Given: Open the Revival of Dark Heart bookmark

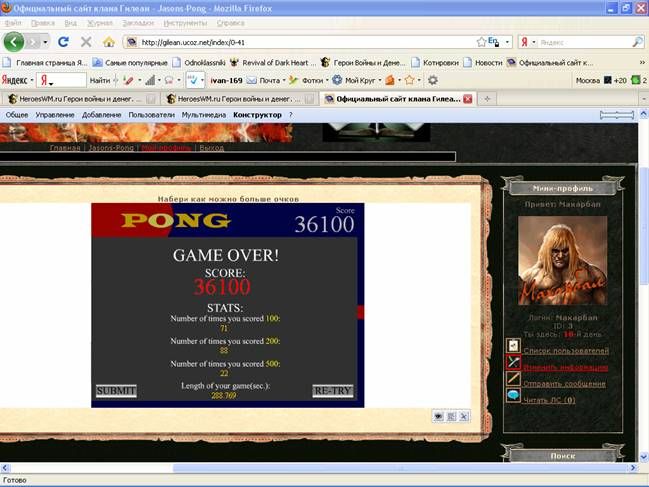Looking at the screenshot, I should pyautogui.click(x=273, y=62).
